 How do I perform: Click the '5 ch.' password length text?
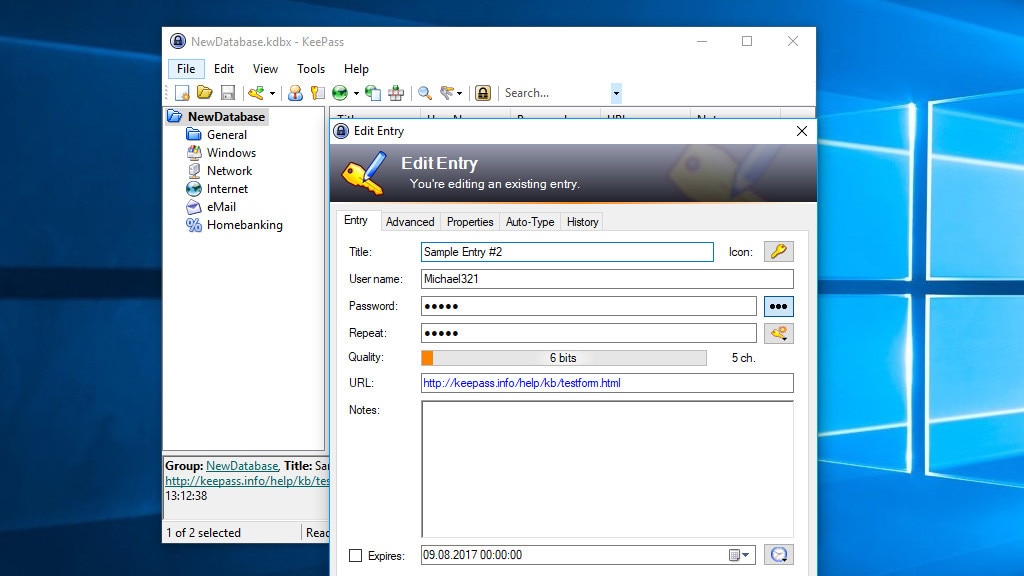pos(743,358)
